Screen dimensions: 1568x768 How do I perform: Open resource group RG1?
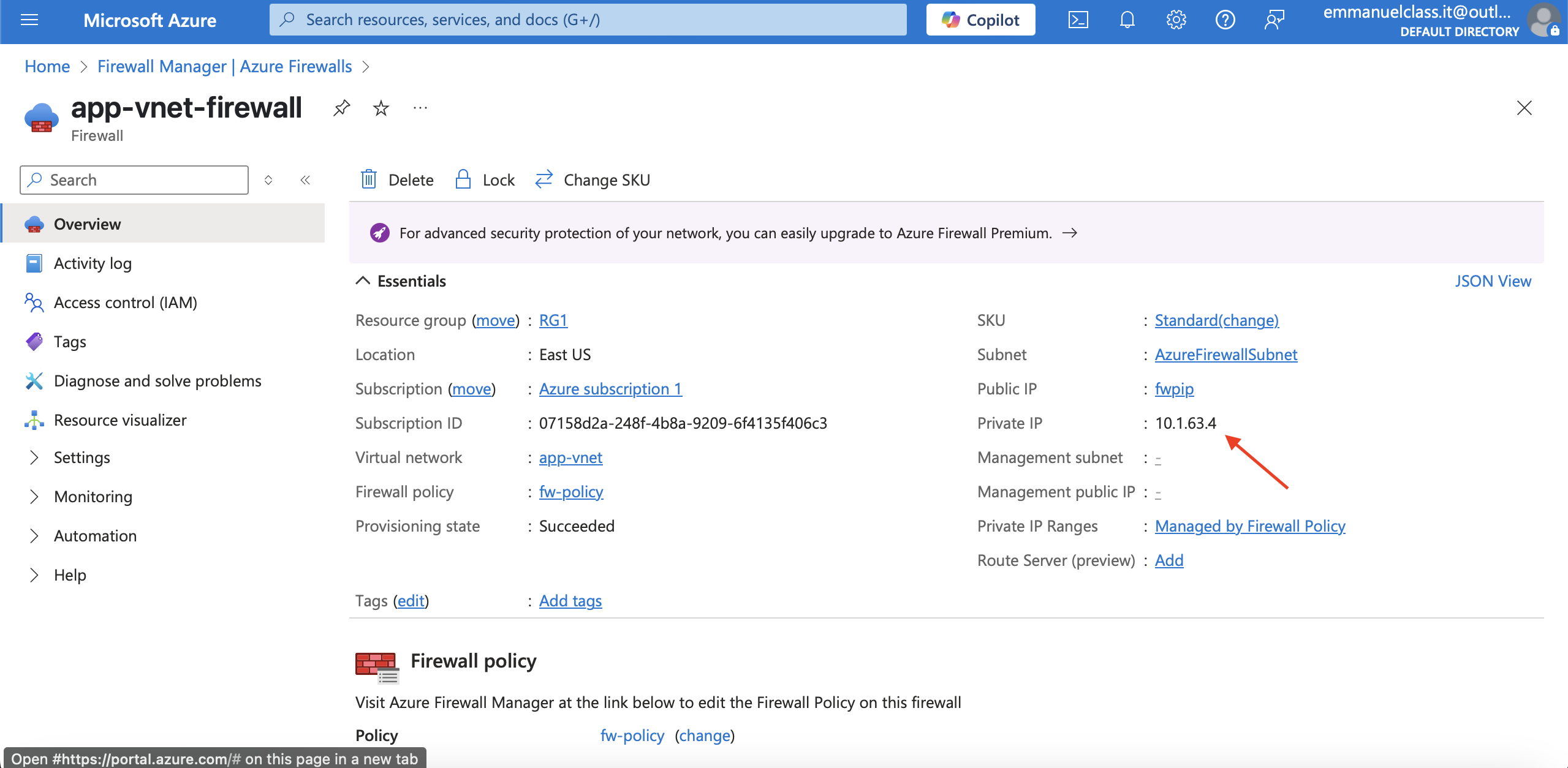[553, 320]
